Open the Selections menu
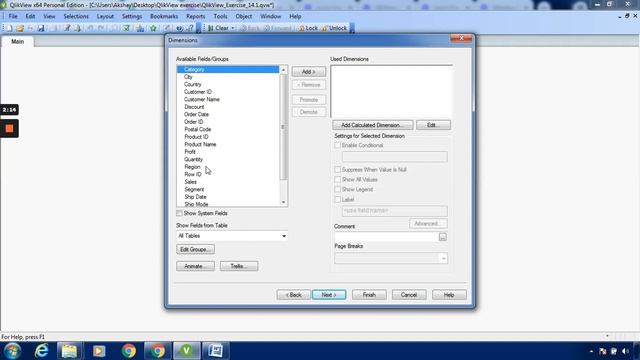The height and width of the screenshot is (360, 640). click(x=76, y=16)
